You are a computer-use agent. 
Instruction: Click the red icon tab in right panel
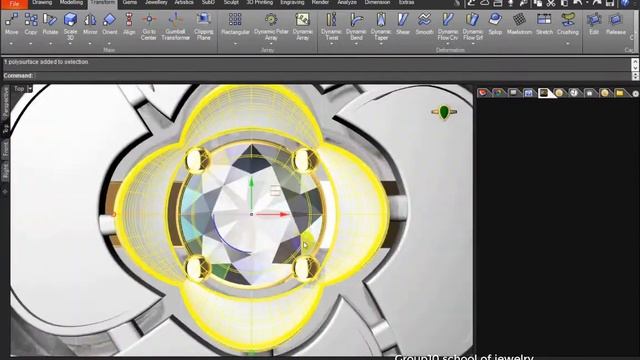[483, 93]
